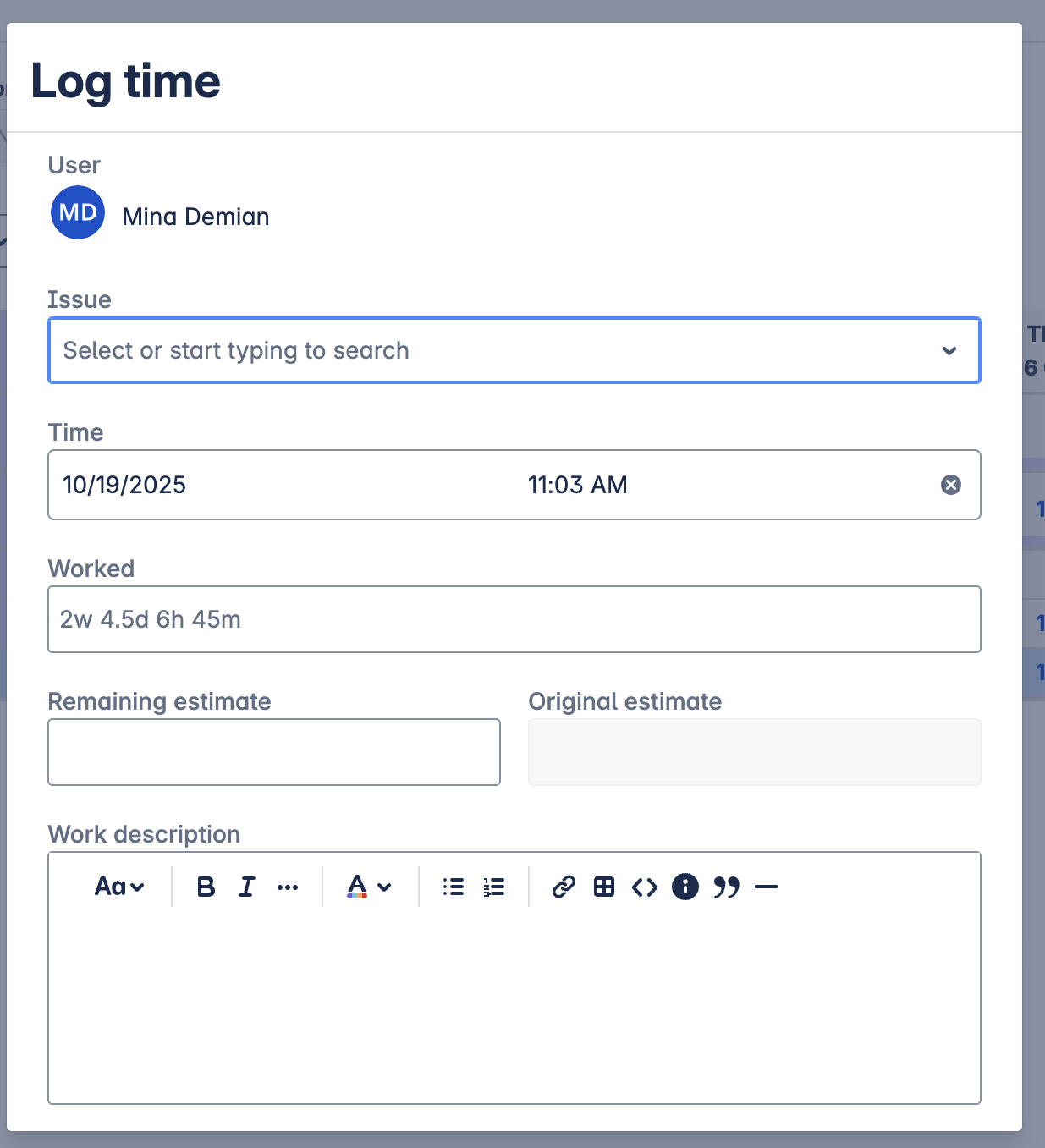Click the Bold formatting icon
This screenshot has width=1045, height=1148.
206,887
